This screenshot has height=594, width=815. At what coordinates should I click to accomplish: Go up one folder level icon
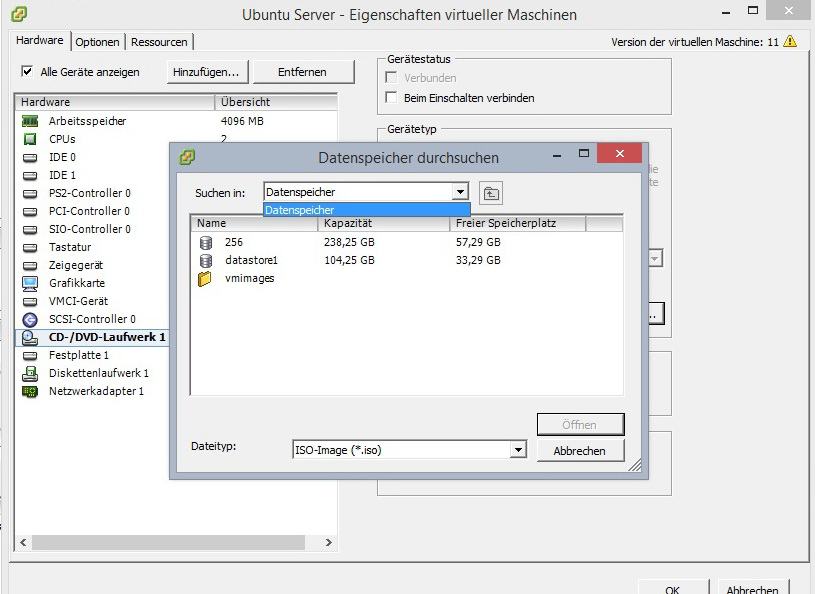[x=491, y=193]
